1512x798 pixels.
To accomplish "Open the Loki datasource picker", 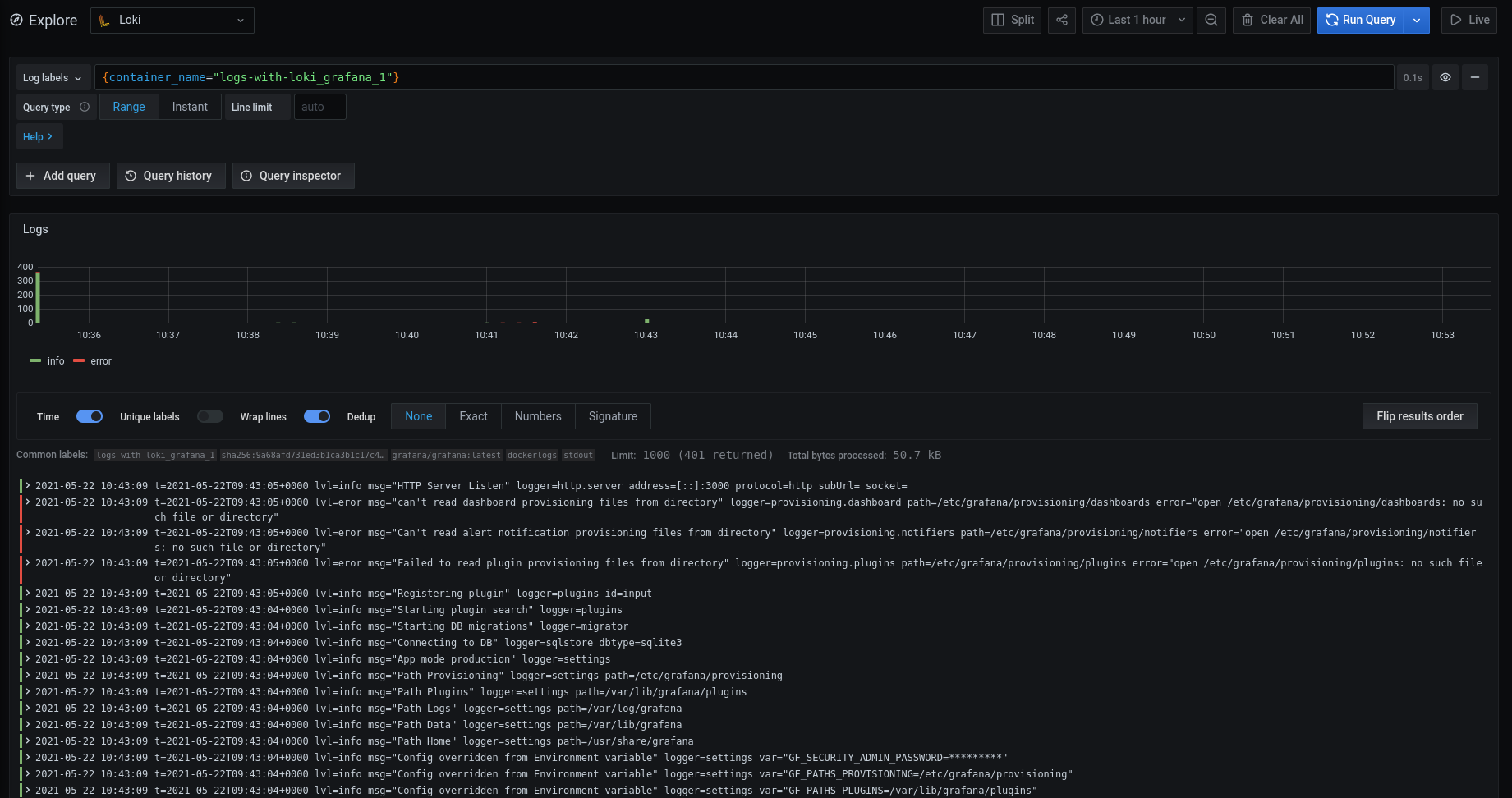I will point(172,21).
